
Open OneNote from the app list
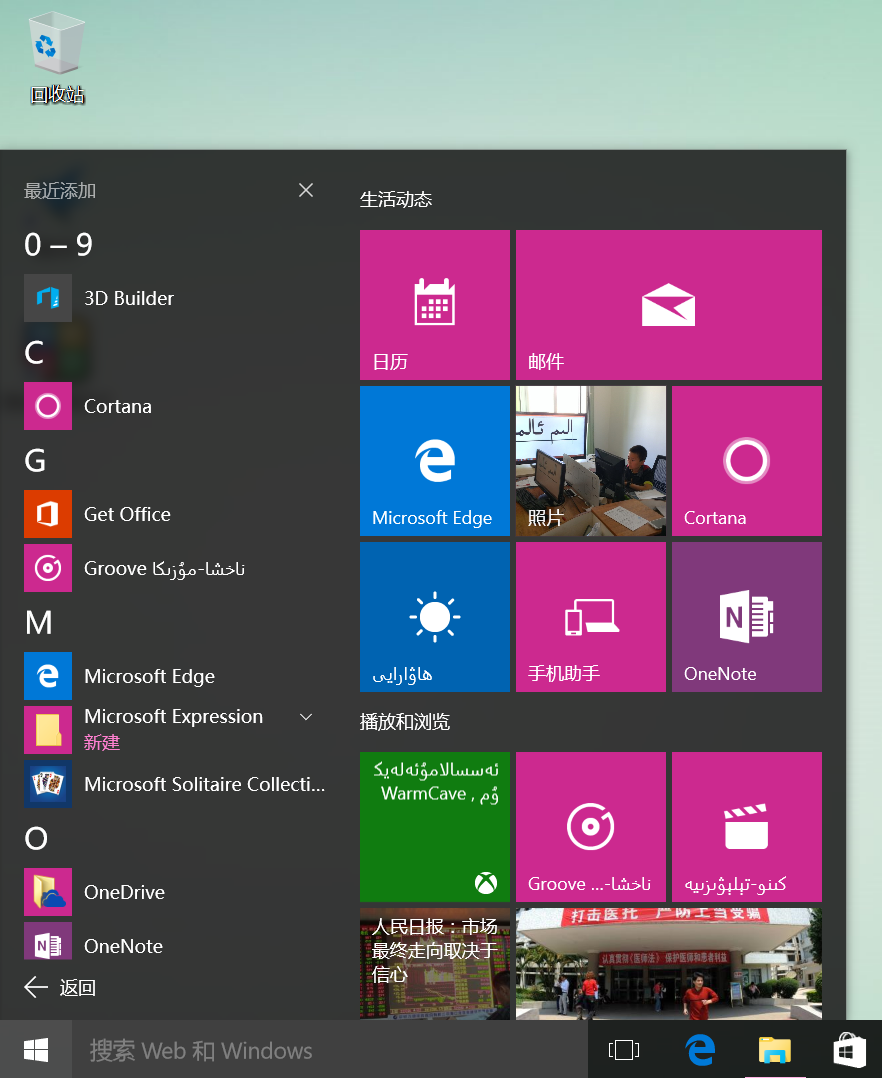[x=175, y=943]
